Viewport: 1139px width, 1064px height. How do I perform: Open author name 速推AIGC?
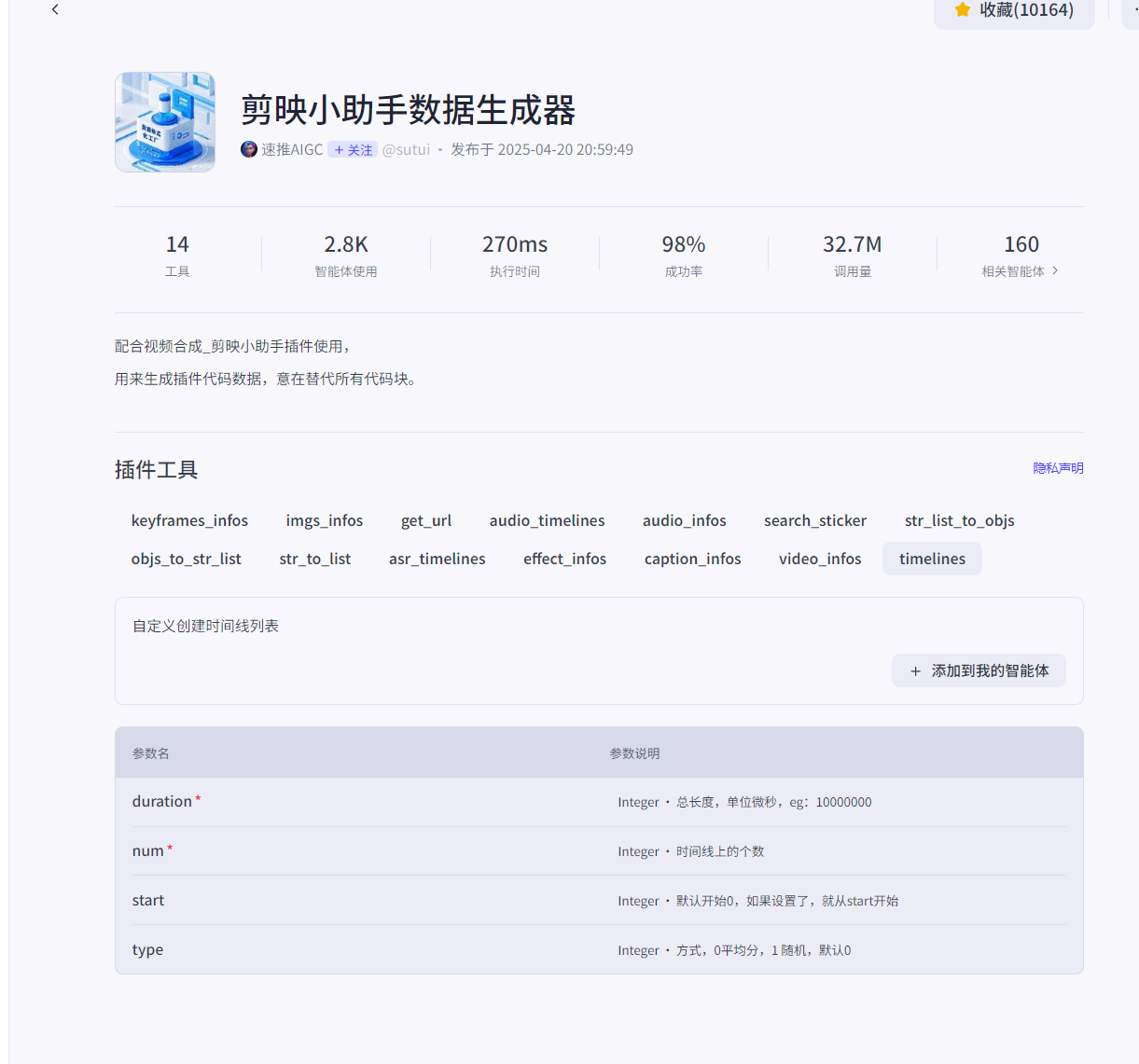coord(292,149)
